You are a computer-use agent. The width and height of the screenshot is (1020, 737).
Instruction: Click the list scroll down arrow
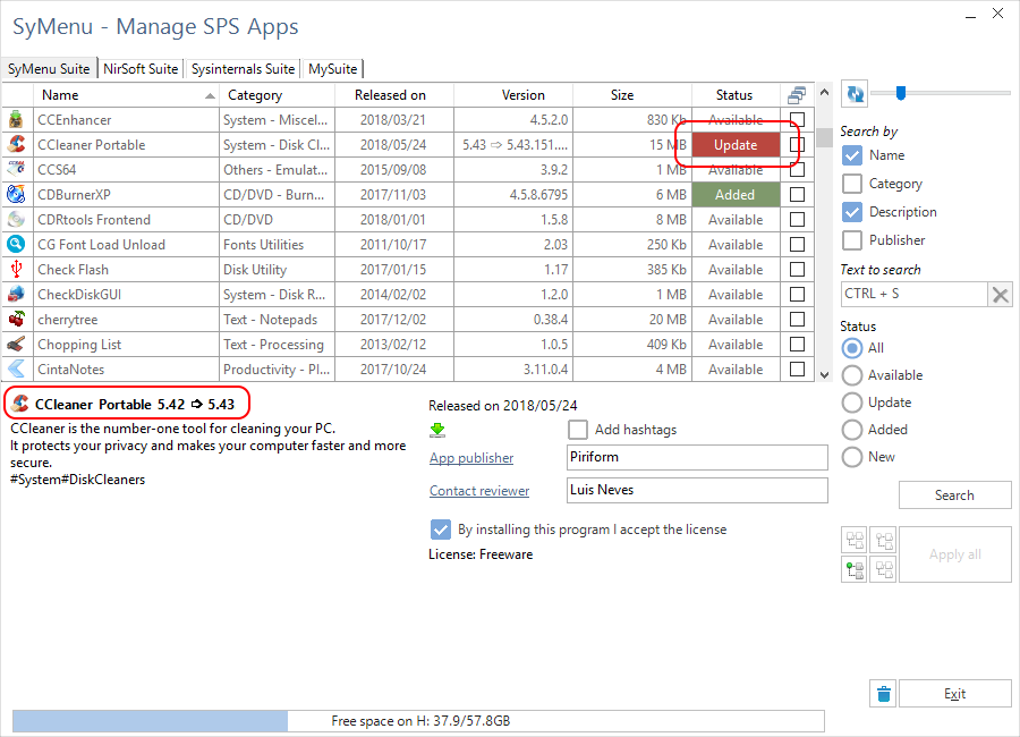pyautogui.click(x=824, y=375)
